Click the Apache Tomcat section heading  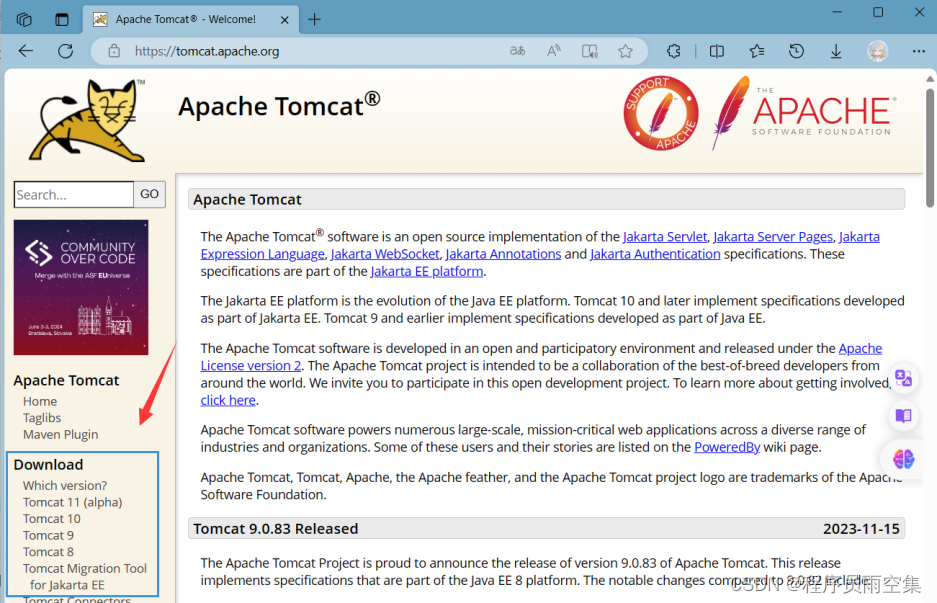point(247,200)
